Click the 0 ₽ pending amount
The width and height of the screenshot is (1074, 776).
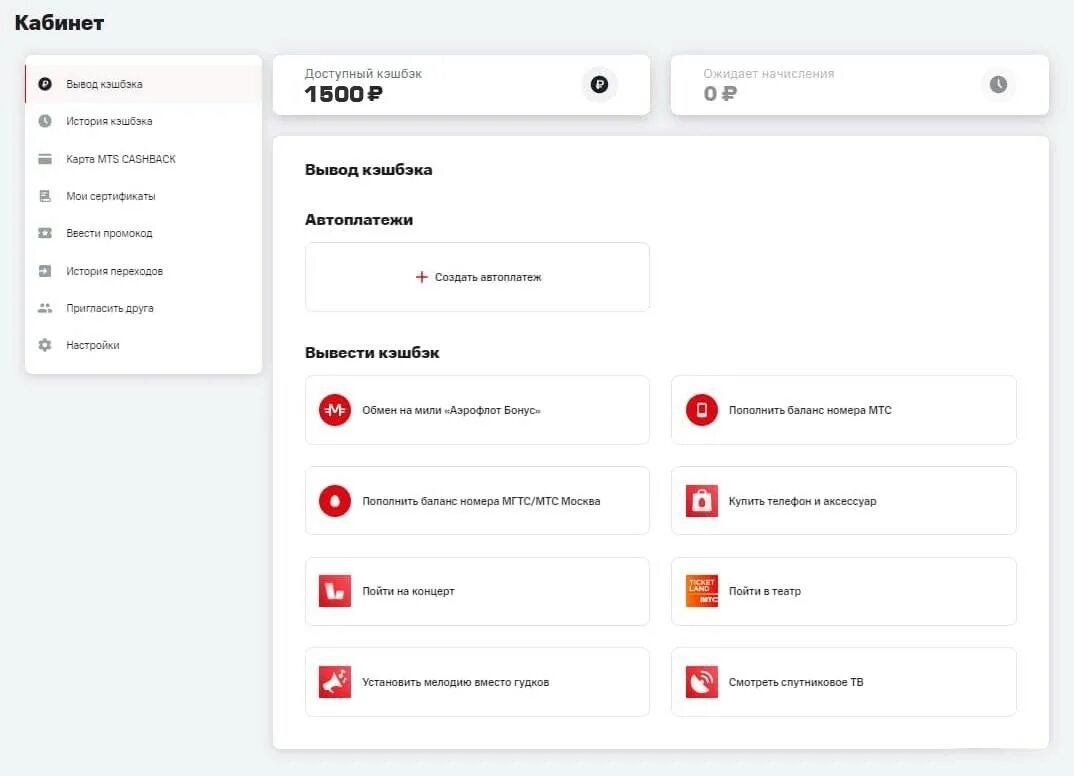coord(720,94)
